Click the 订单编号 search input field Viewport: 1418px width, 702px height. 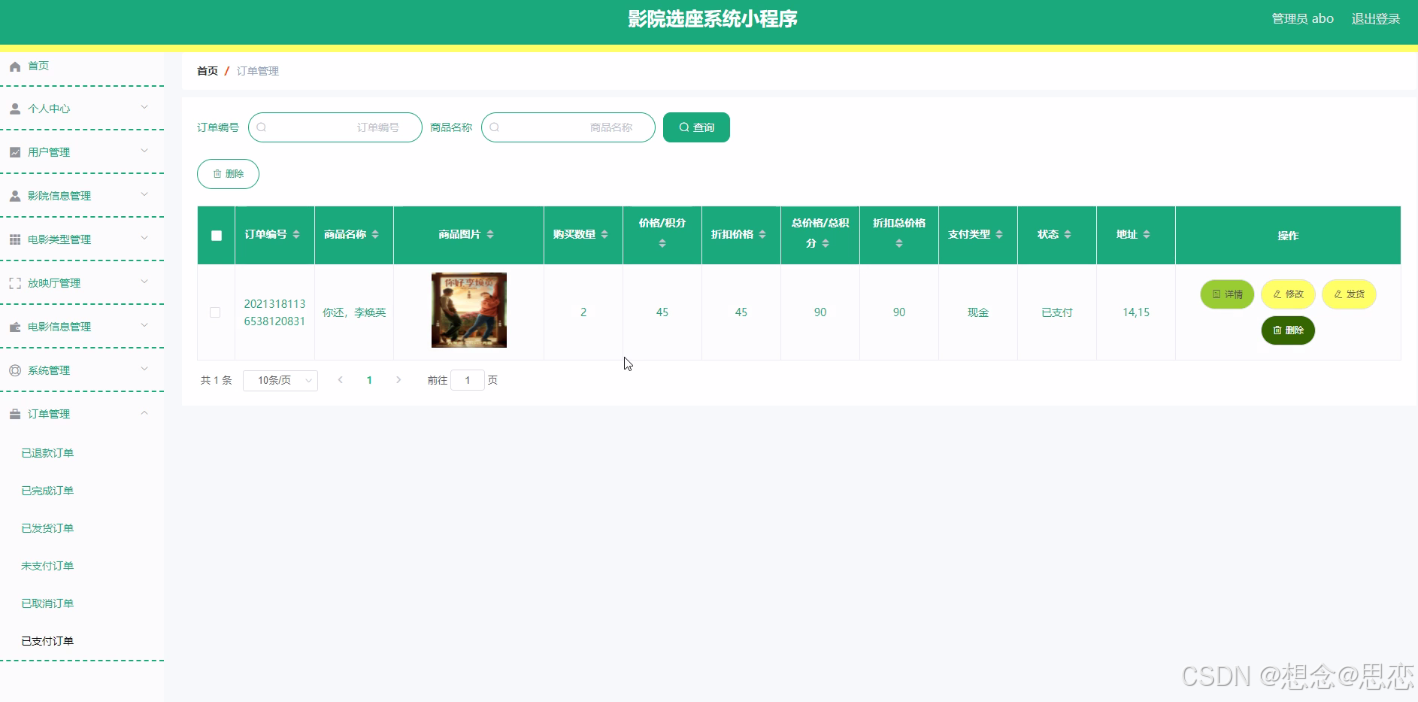click(x=335, y=127)
